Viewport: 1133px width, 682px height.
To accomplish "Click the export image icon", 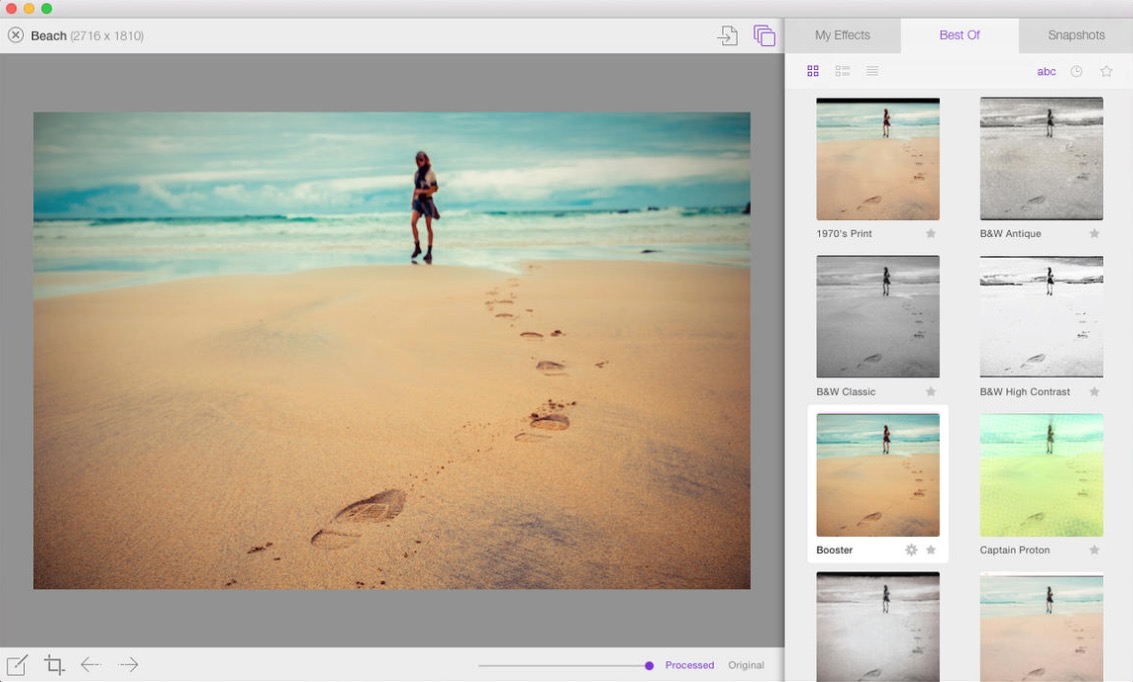I will click(728, 35).
